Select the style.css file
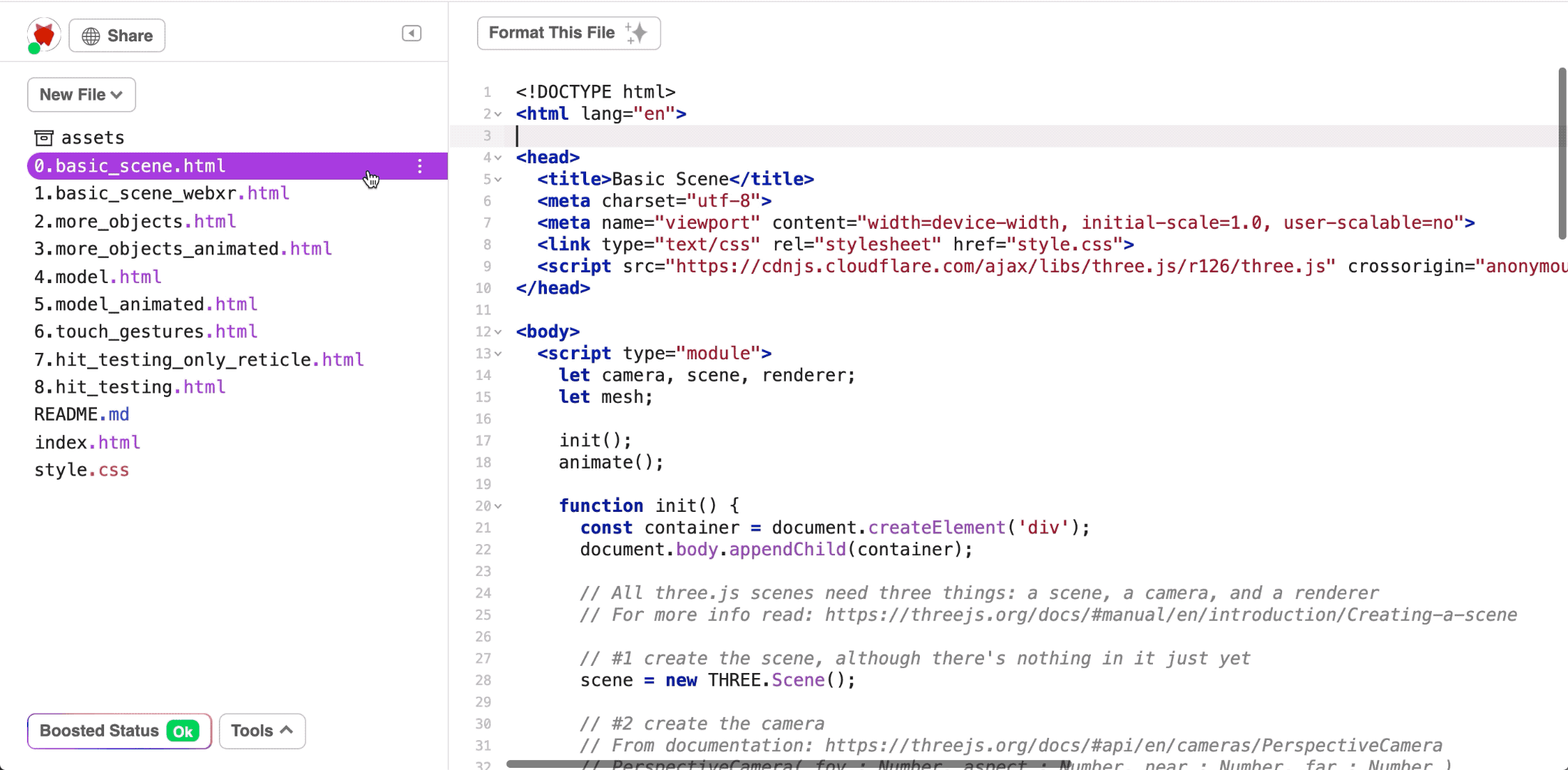 pyautogui.click(x=82, y=470)
